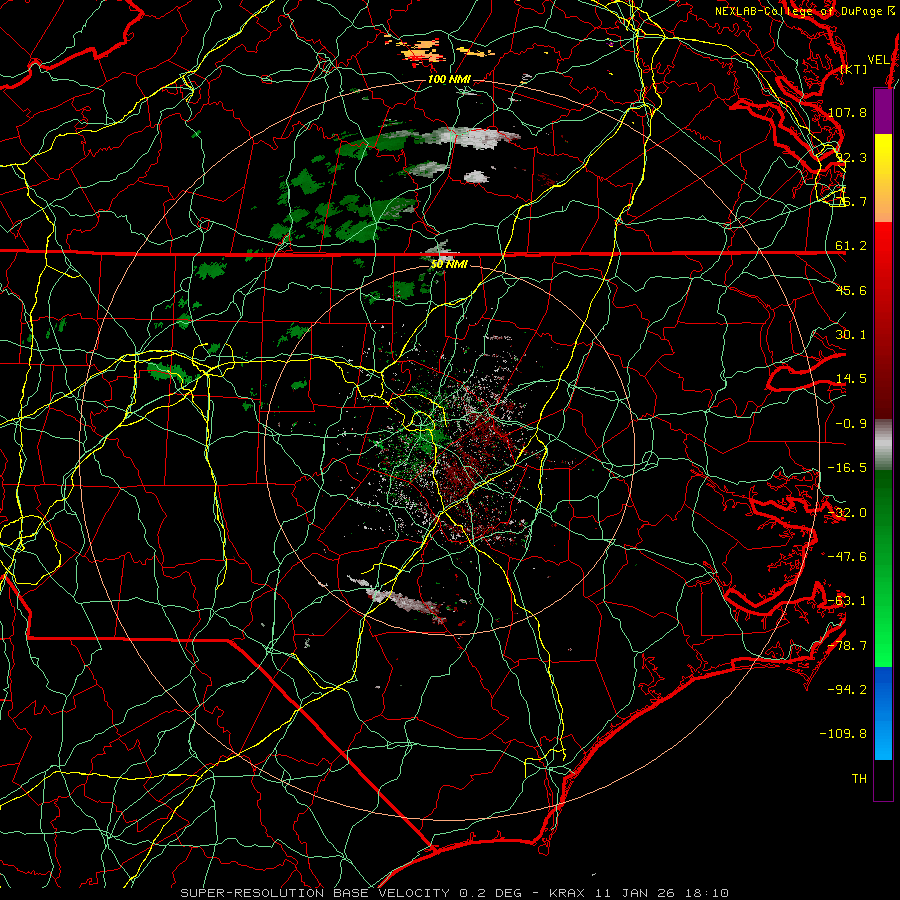The height and width of the screenshot is (900, 900).
Task: Click the -16.5 scale value
Action: coord(847,468)
